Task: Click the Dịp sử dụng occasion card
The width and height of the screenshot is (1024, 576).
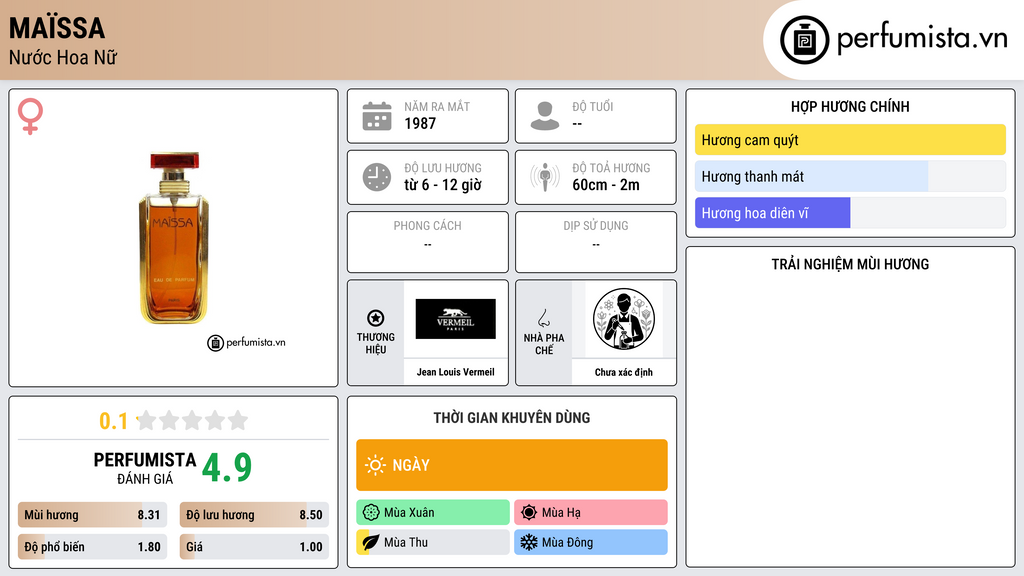Action: pos(596,242)
